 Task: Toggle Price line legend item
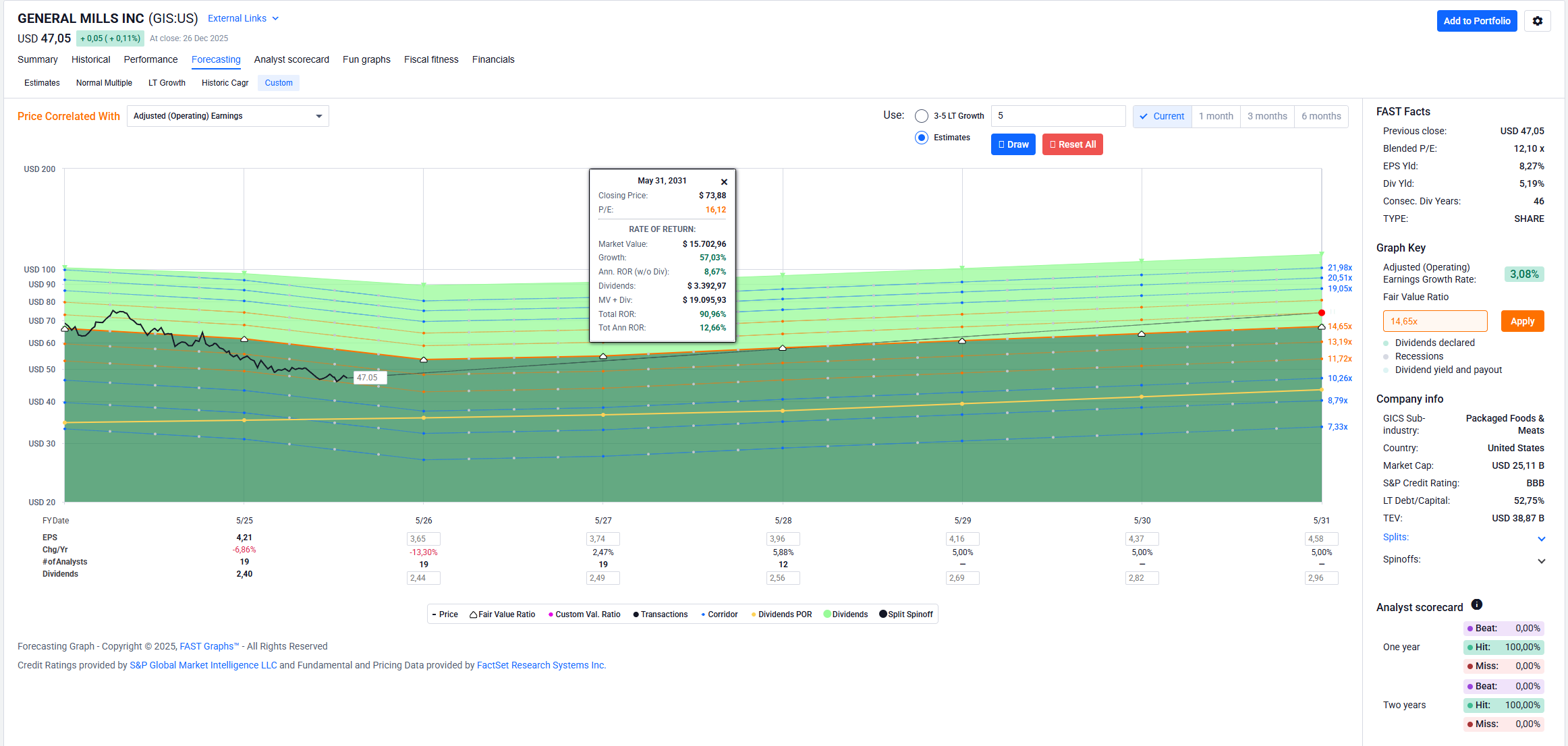445,614
